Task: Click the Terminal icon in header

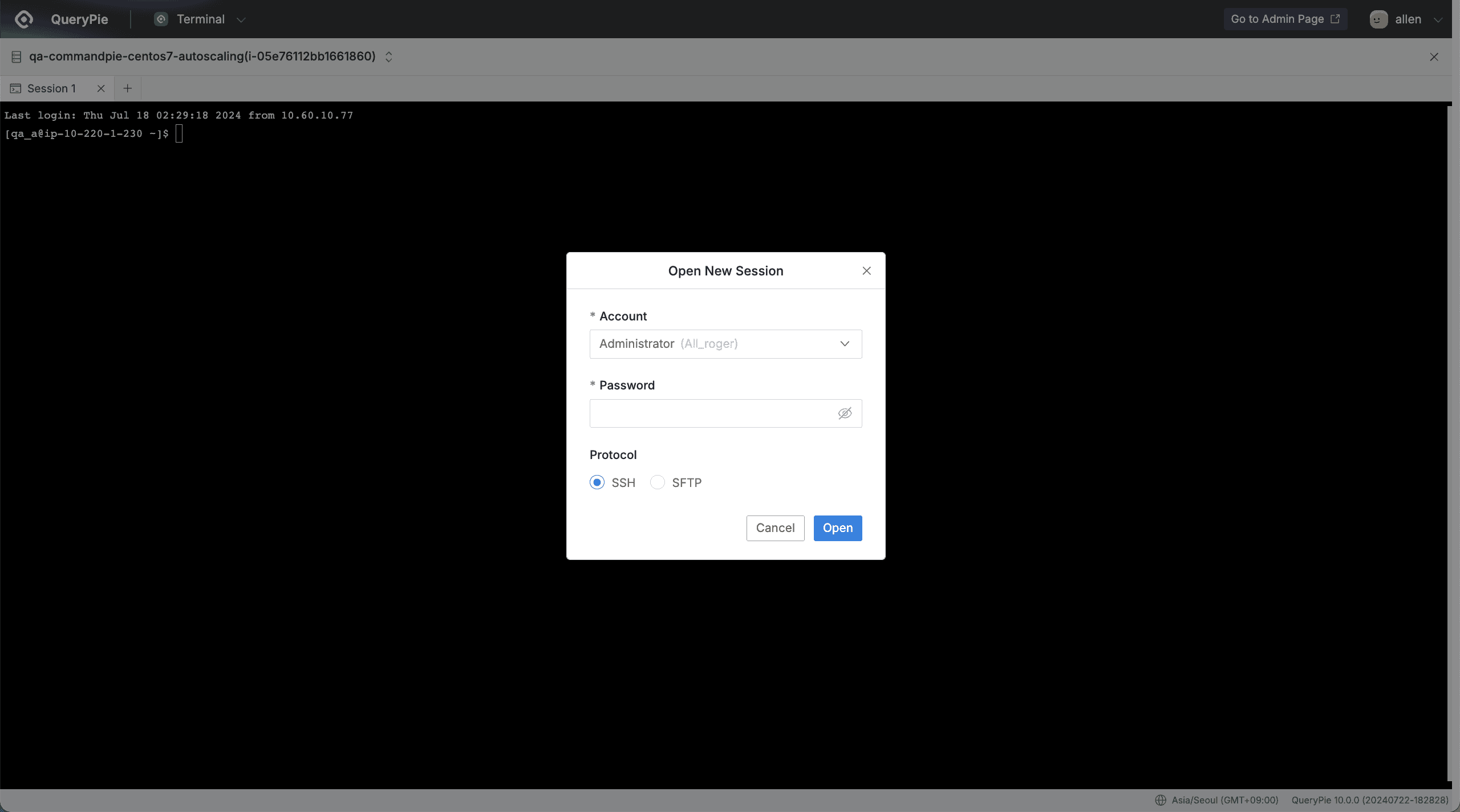Action: [x=161, y=19]
